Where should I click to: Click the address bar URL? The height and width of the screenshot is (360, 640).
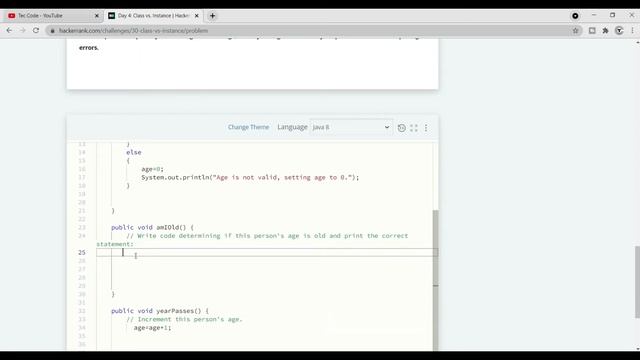point(133,31)
